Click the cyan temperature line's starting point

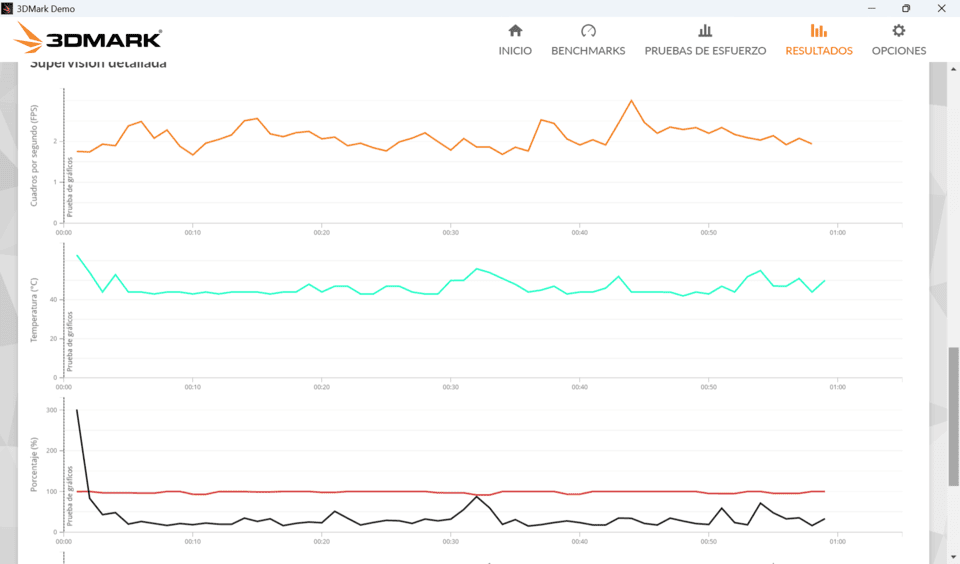[x=77, y=255]
